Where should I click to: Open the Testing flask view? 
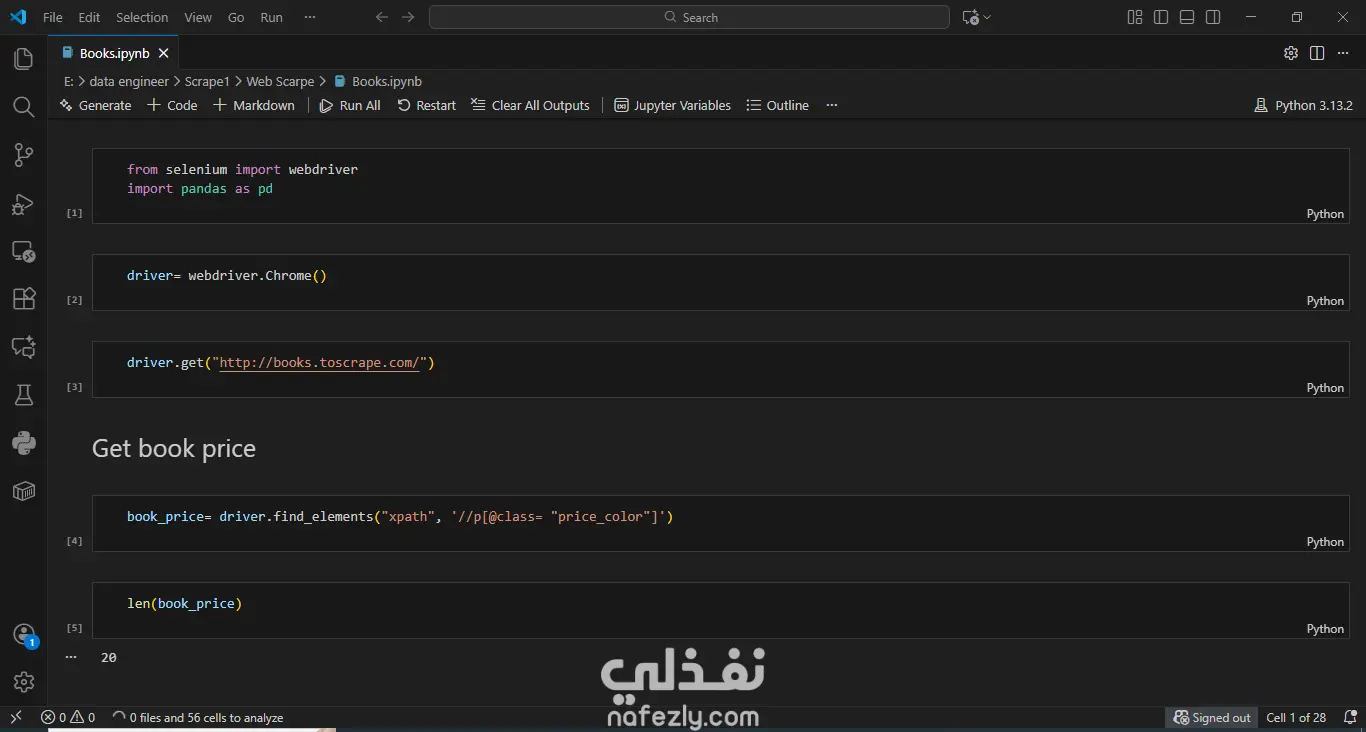tap(24, 395)
